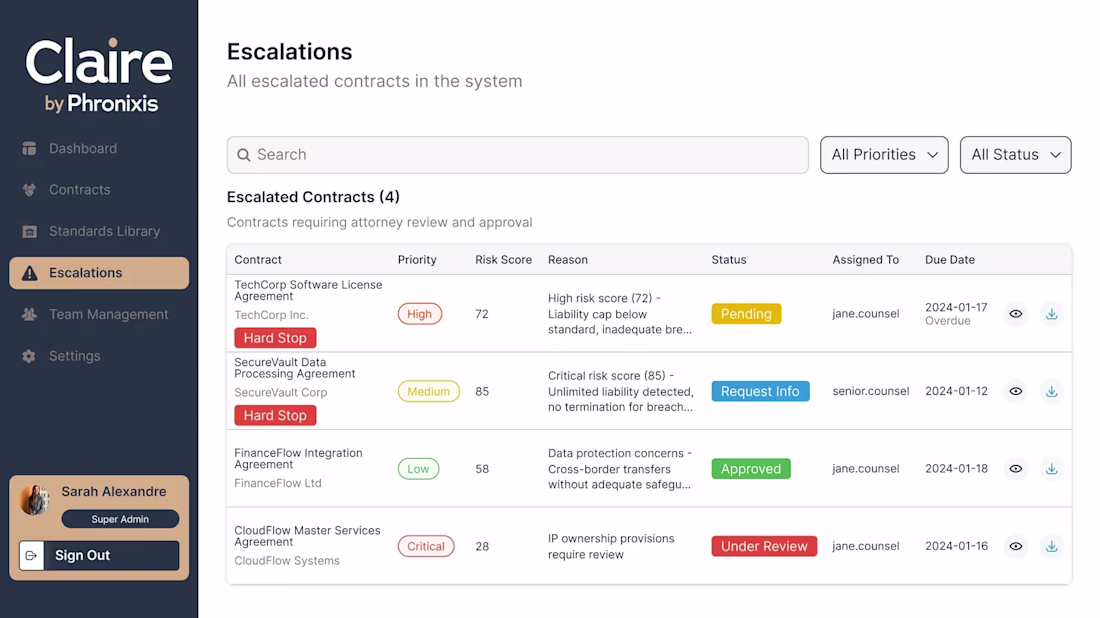
Task: Click the SecureVault Hard Stop tag
Action: (x=275, y=415)
